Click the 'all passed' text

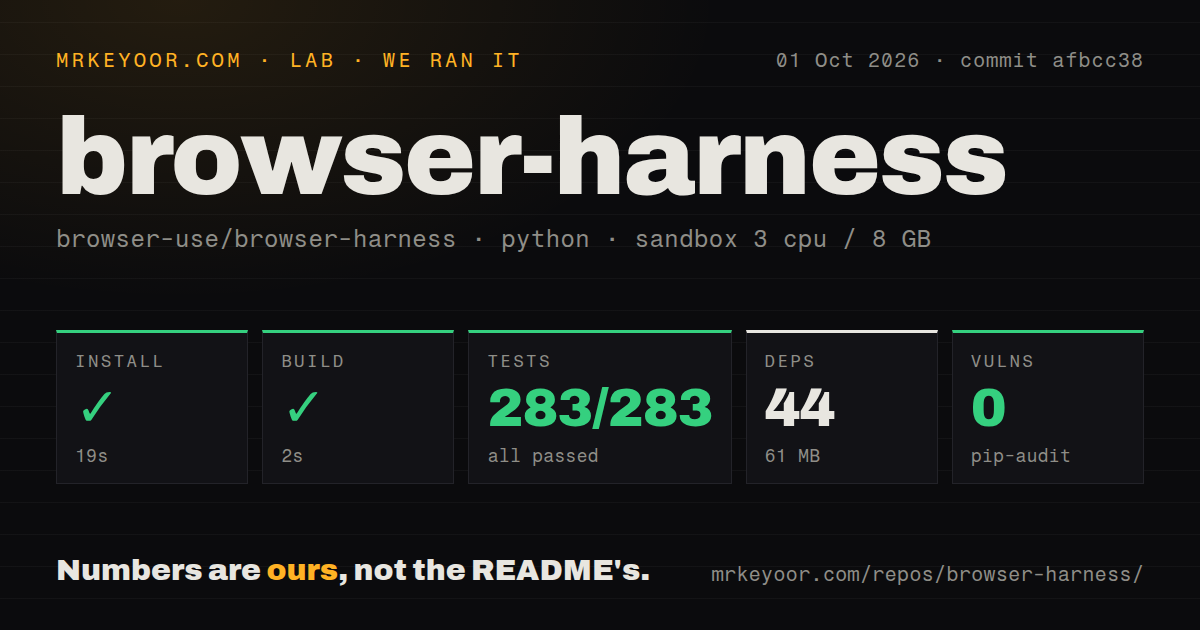[x=543, y=456]
